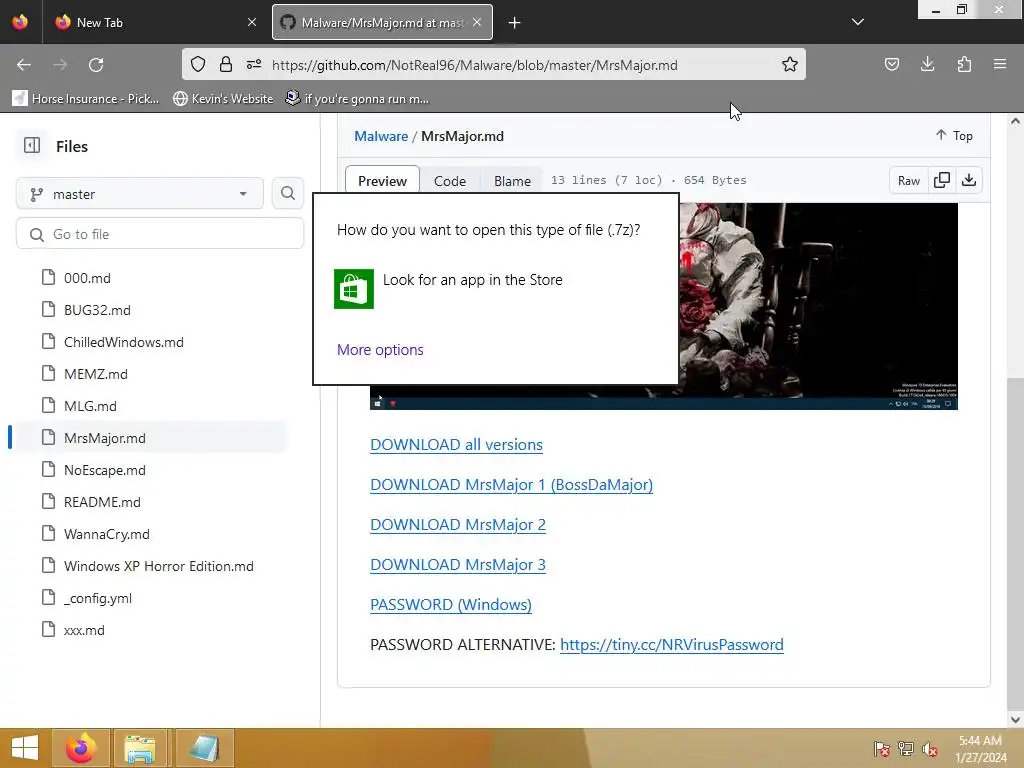Collapse the Files side panel icon
1024x768 pixels.
[x=32, y=145]
